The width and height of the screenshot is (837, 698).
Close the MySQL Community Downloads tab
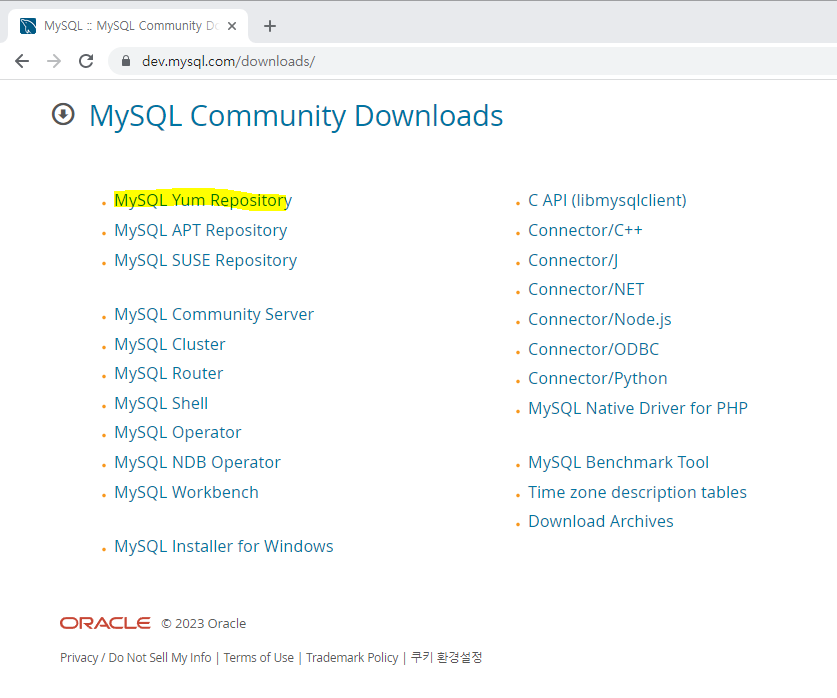click(x=232, y=26)
